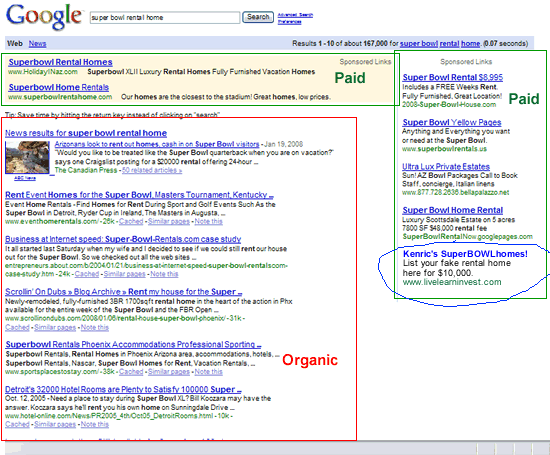Switch to the News tab
The width and height of the screenshot is (550, 455).
pyautogui.click(x=37, y=44)
